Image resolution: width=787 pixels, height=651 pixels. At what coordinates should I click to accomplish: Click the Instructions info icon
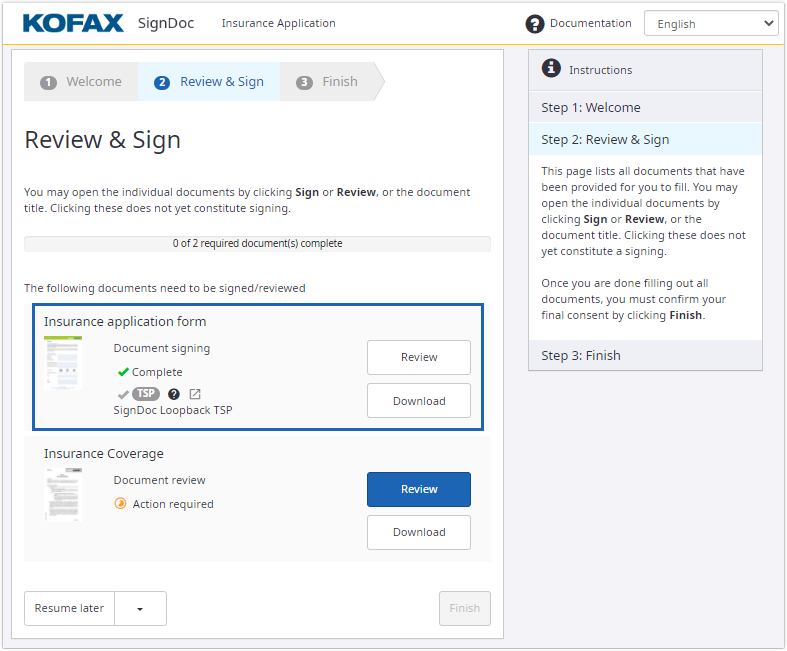(x=551, y=68)
